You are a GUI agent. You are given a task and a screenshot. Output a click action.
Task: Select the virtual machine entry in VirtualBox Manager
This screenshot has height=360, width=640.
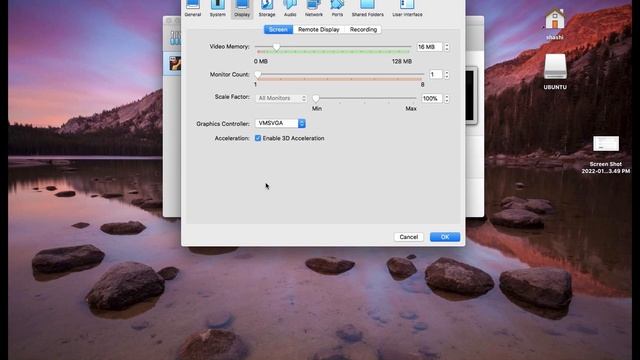pos(172,63)
